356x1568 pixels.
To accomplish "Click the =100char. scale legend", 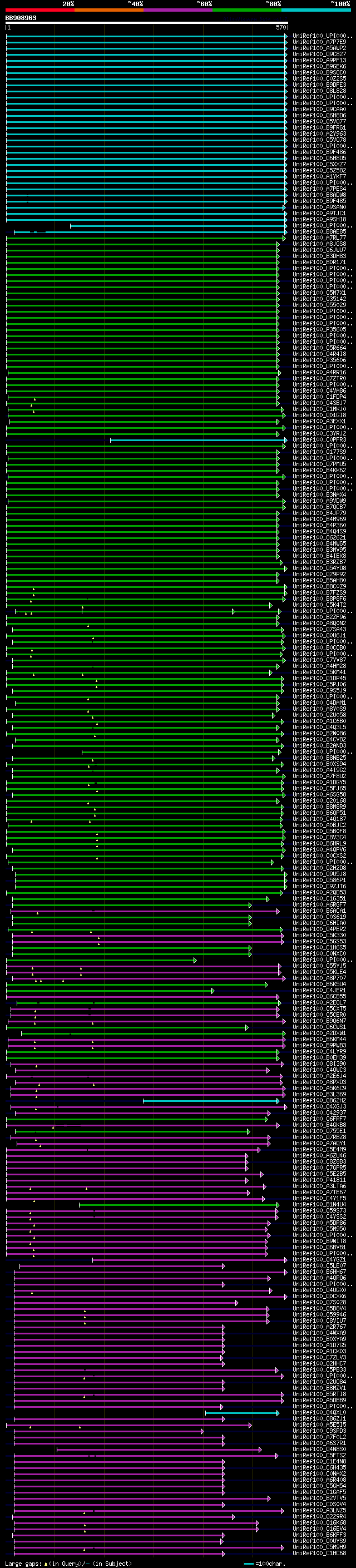I will 264,1563.
